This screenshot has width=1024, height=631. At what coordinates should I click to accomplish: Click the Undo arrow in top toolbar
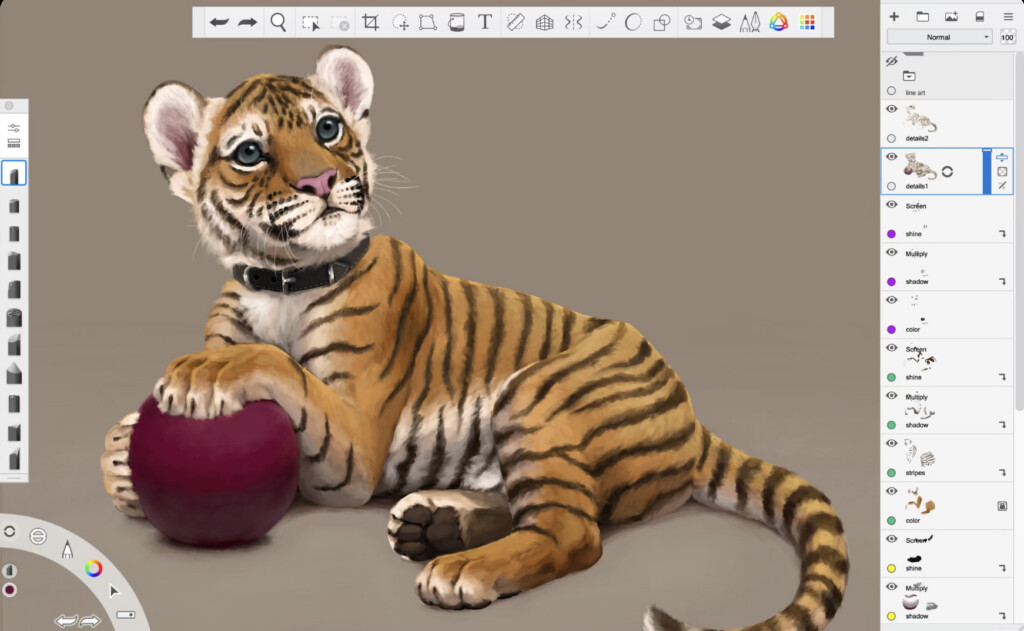219,23
